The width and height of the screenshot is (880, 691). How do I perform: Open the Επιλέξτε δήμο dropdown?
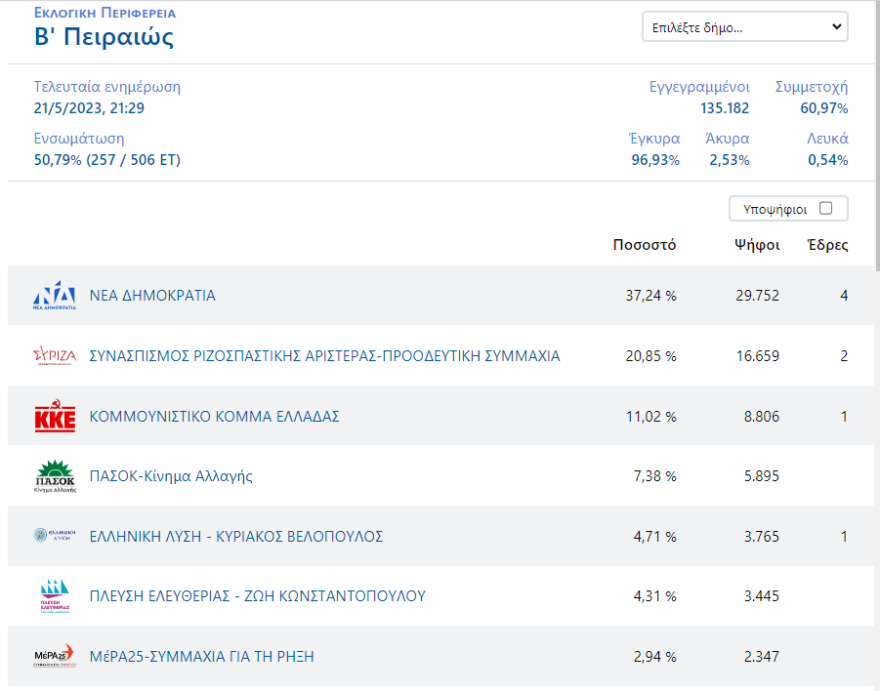click(x=744, y=28)
